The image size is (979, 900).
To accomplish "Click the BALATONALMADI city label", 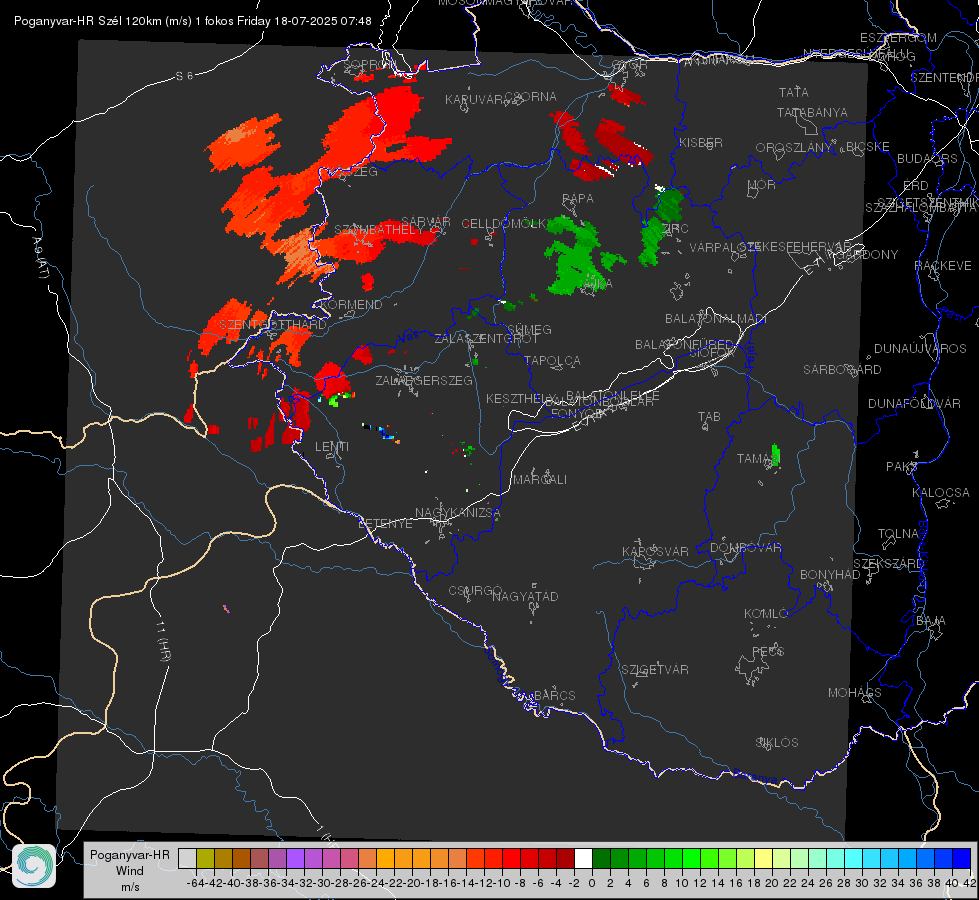I will [x=716, y=319].
